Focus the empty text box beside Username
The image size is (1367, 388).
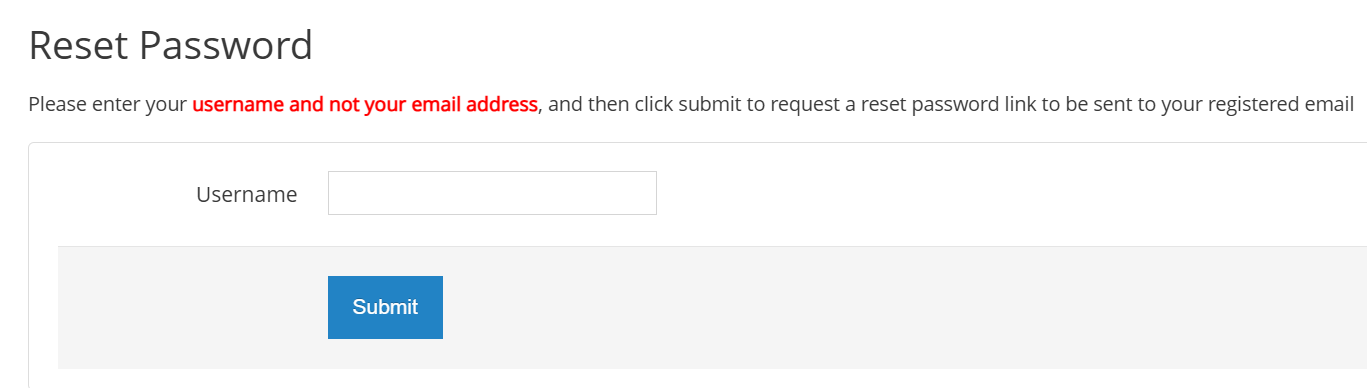click(492, 193)
